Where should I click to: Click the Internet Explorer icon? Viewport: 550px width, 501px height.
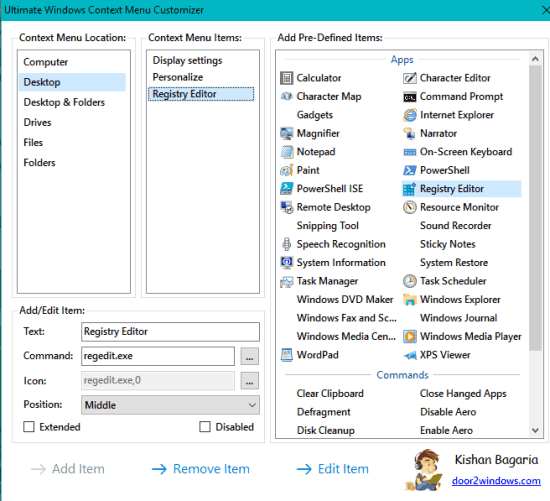(x=409, y=115)
